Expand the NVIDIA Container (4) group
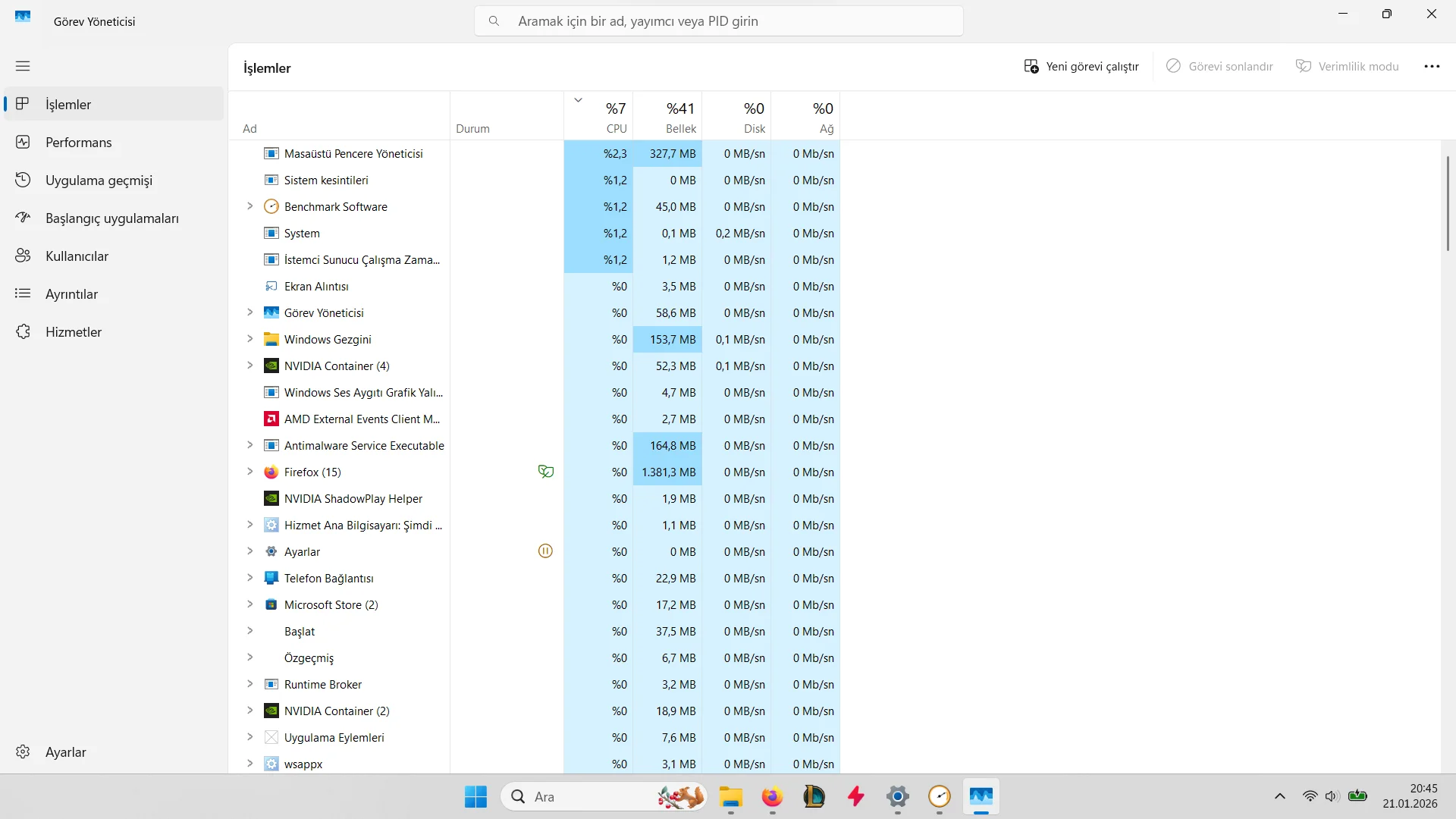The height and width of the screenshot is (819, 1456). click(249, 366)
